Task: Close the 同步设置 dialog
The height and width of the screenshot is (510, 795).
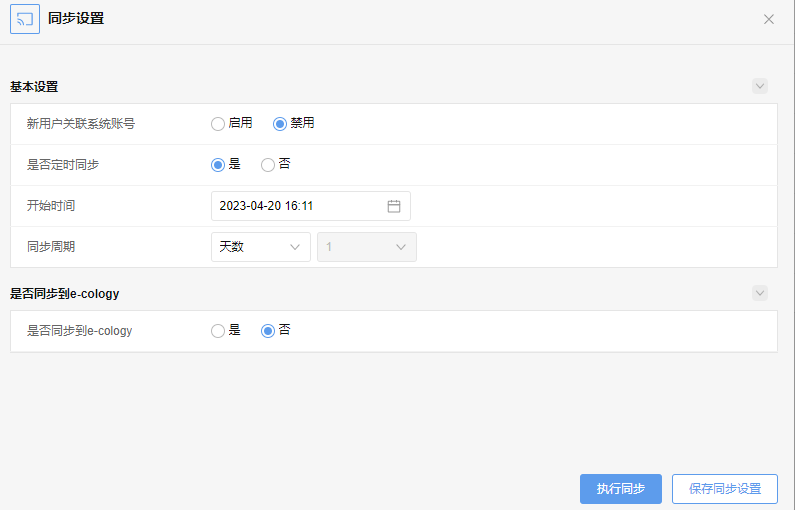Action: click(x=769, y=19)
